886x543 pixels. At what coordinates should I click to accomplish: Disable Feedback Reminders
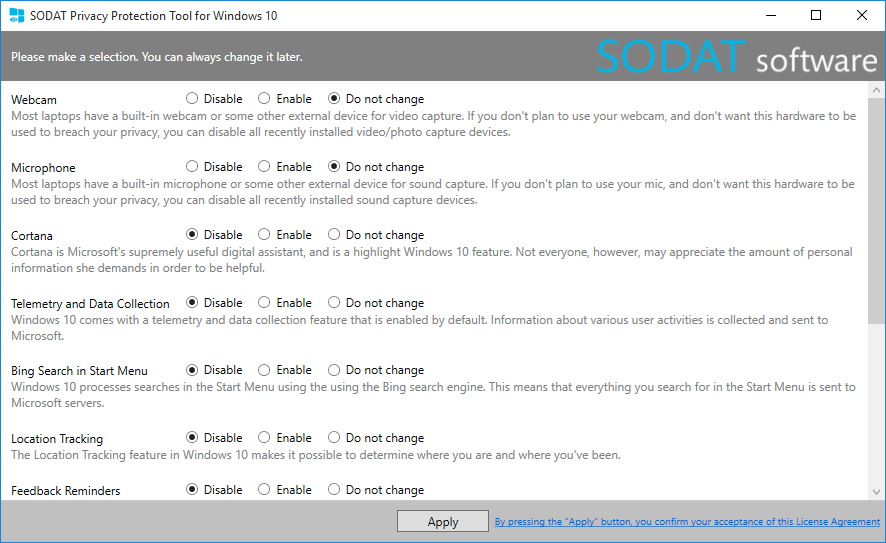[x=214, y=490]
